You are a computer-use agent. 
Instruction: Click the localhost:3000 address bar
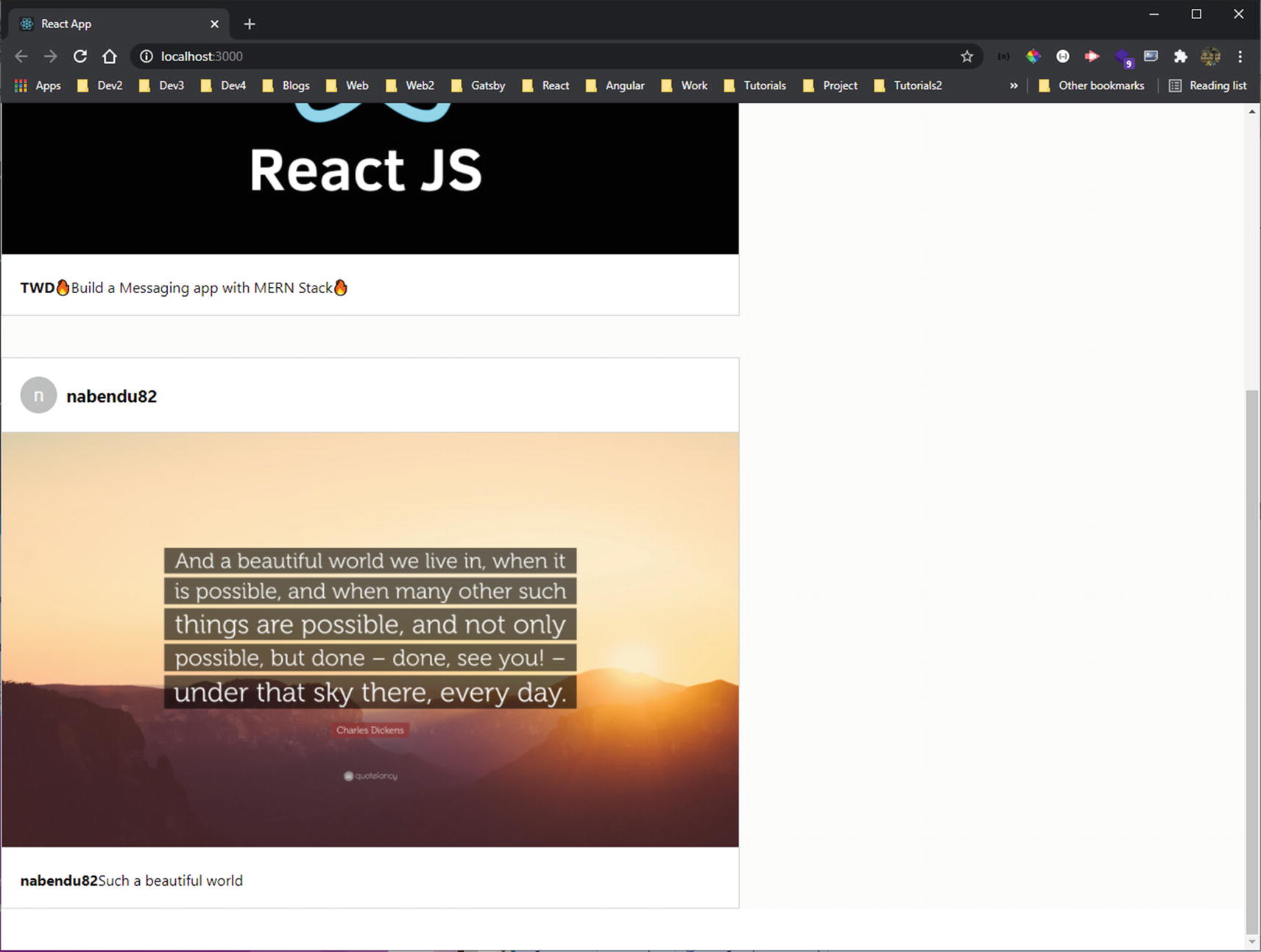(x=515, y=57)
